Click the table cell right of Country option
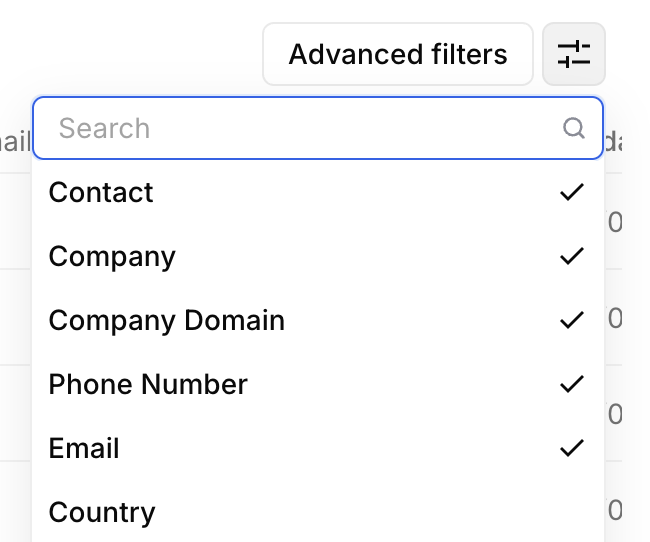650x542 pixels. [x=615, y=510]
